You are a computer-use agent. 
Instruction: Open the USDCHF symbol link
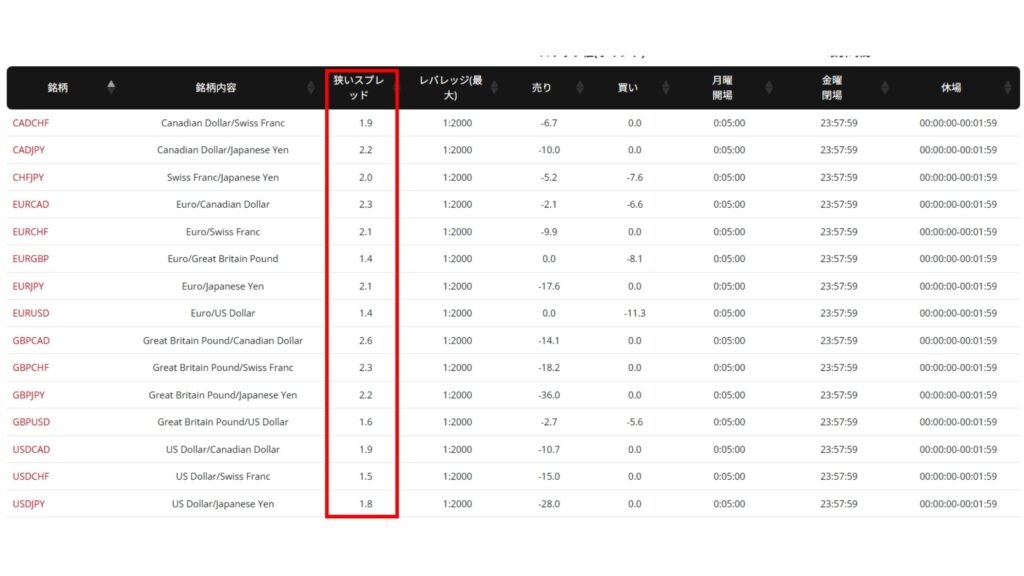(x=31, y=476)
